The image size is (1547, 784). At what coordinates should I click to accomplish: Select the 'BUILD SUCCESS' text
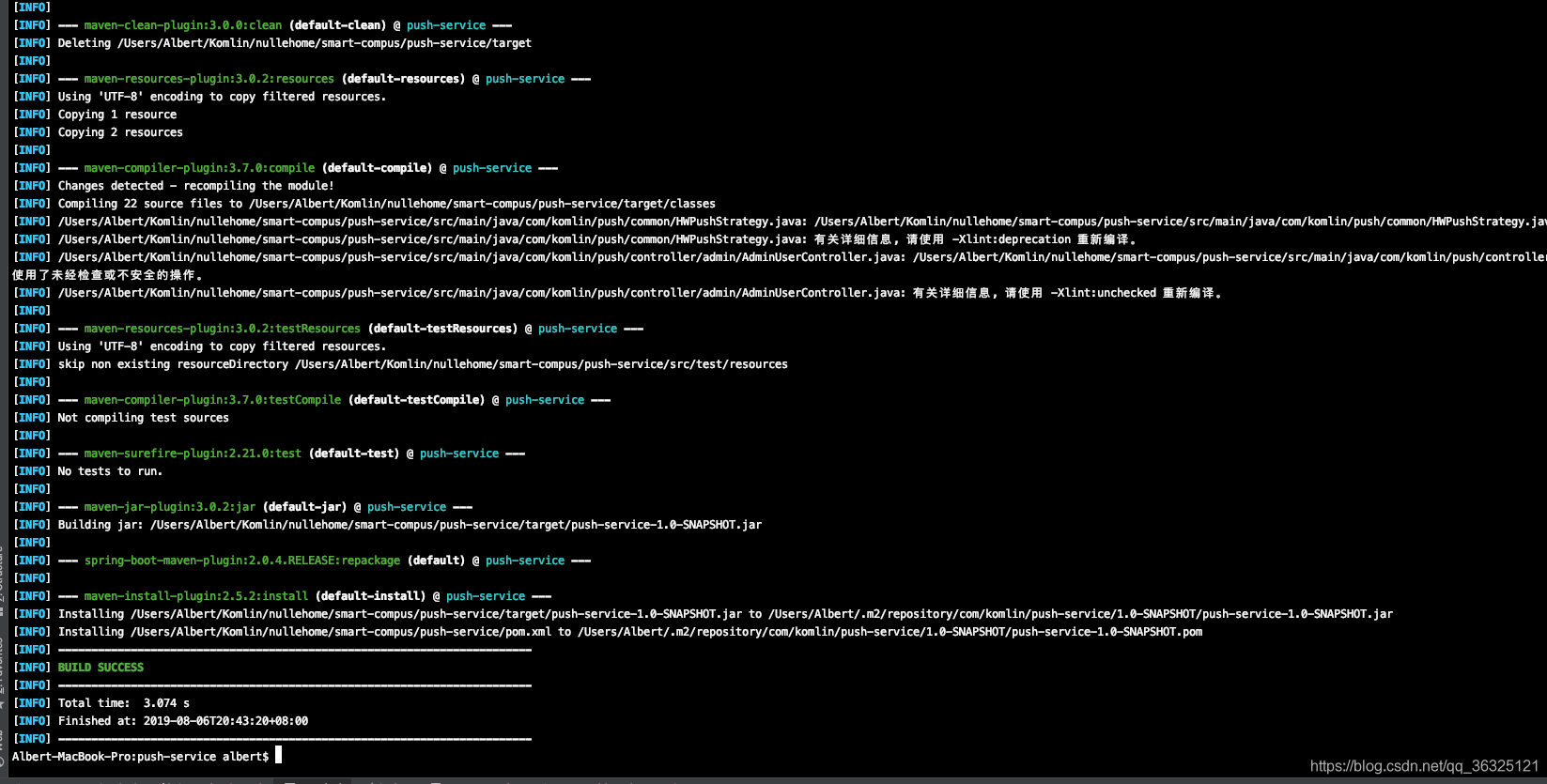coord(101,668)
